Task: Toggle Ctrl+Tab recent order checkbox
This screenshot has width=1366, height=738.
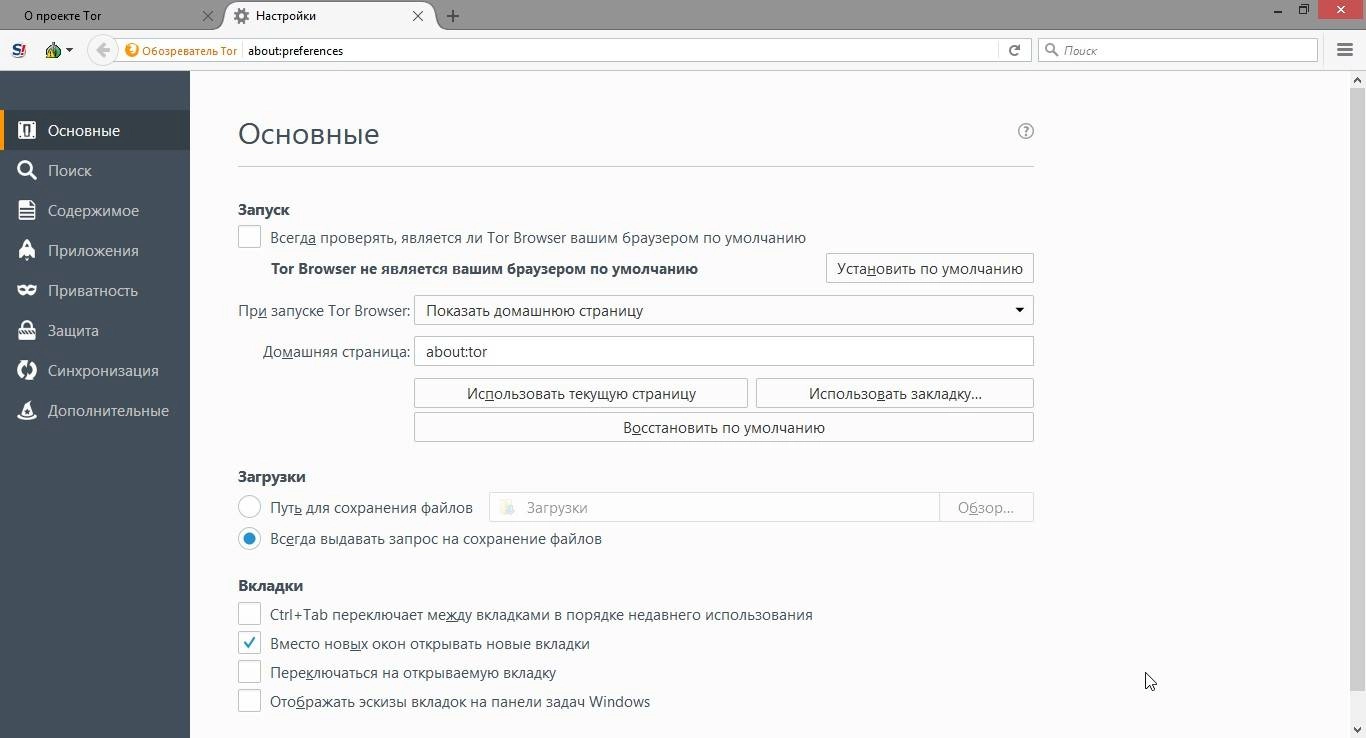Action: 249,614
